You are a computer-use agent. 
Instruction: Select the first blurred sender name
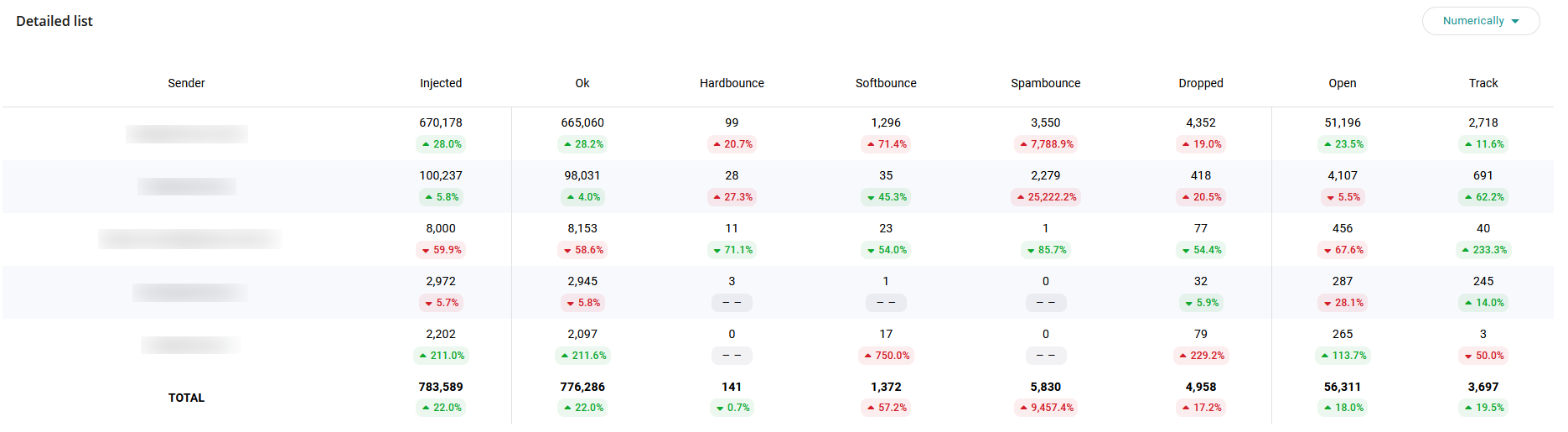click(x=186, y=133)
